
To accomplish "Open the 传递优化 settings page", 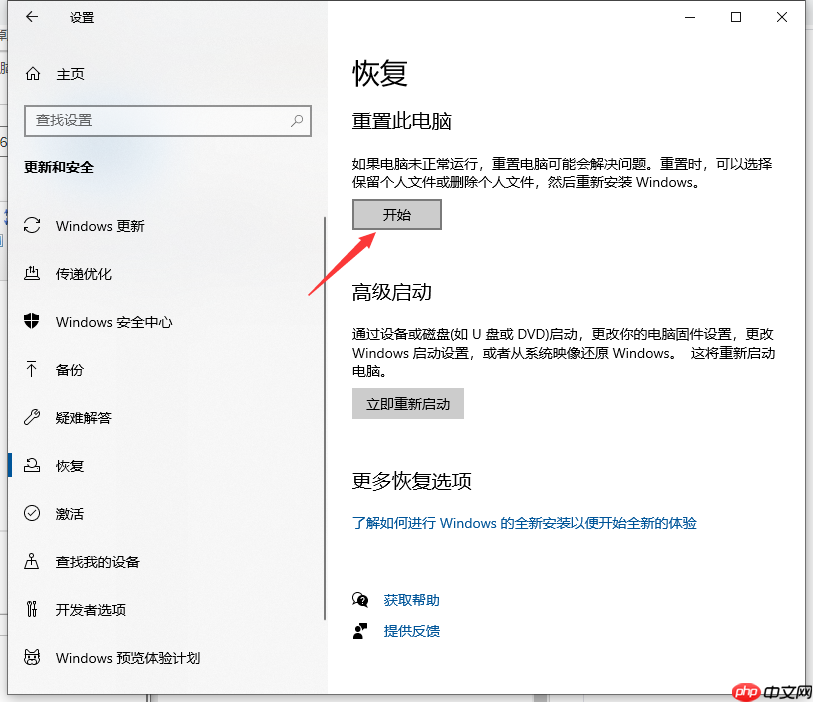I will click(166, 273).
